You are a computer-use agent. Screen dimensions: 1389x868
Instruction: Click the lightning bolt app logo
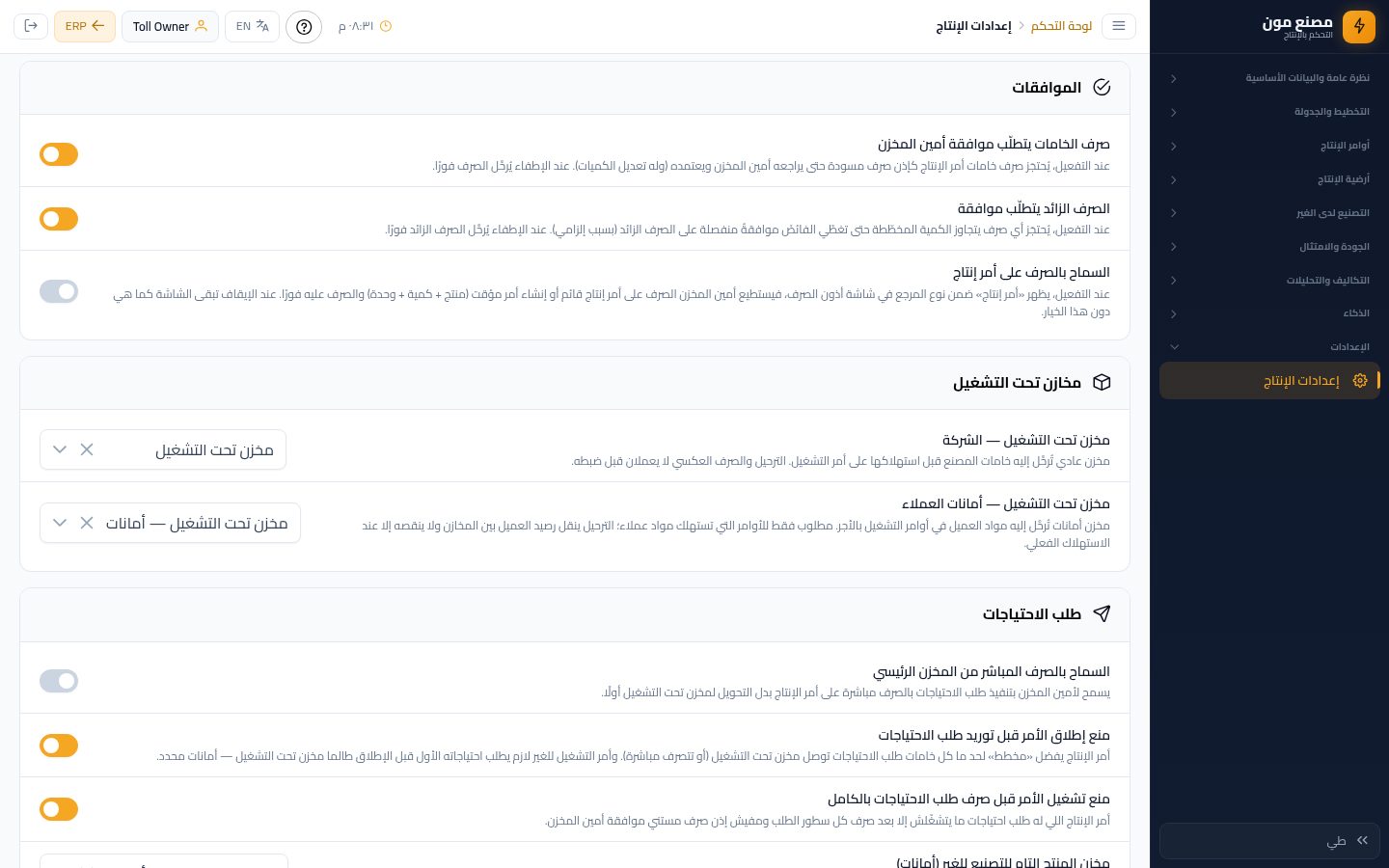coord(1359,26)
